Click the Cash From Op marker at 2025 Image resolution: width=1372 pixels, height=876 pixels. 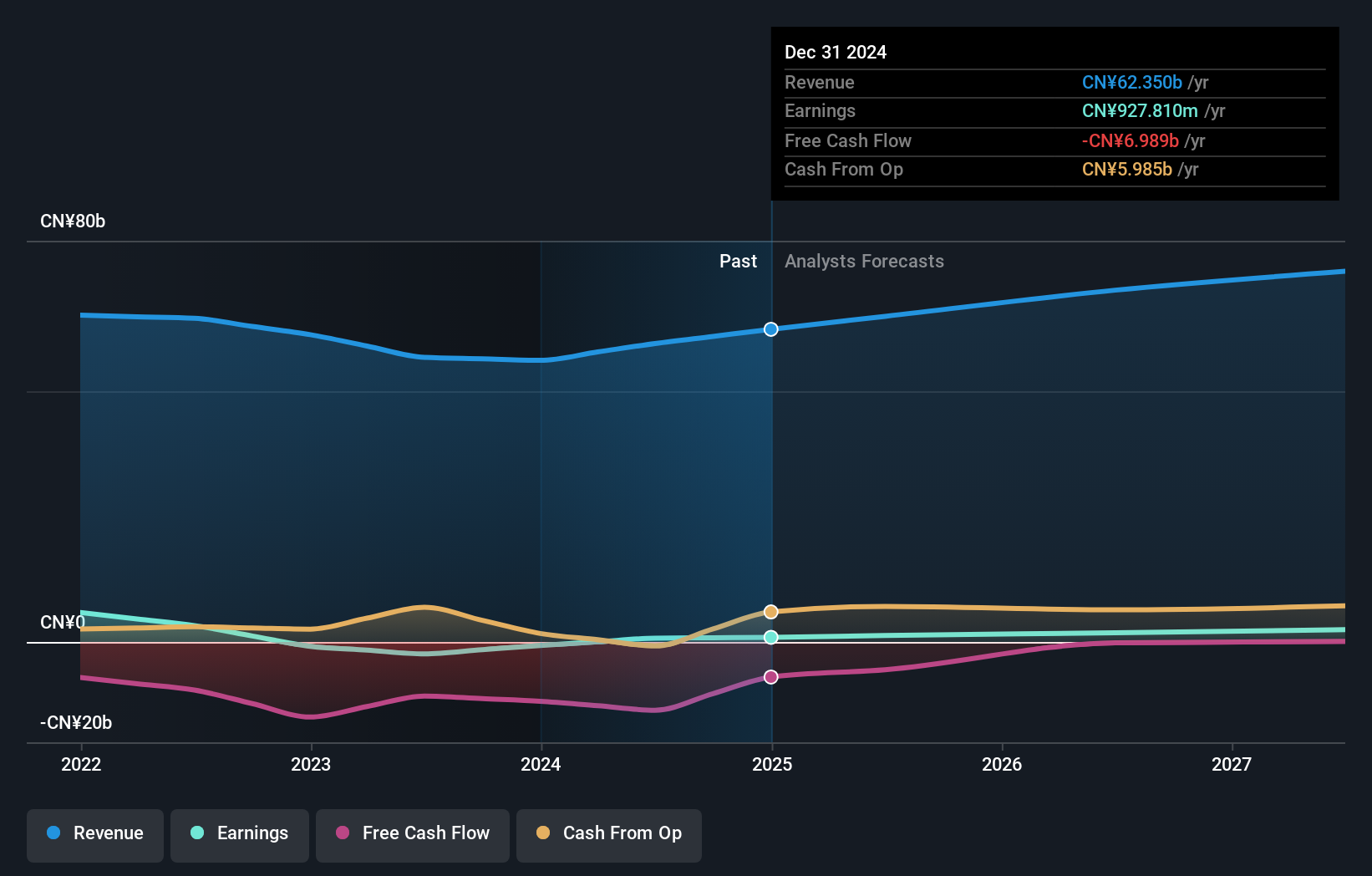770,611
